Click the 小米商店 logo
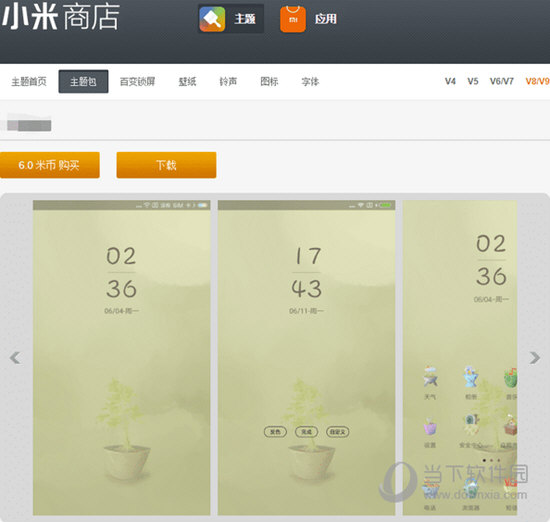Viewport: 550px width, 522px height. point(61,16)
